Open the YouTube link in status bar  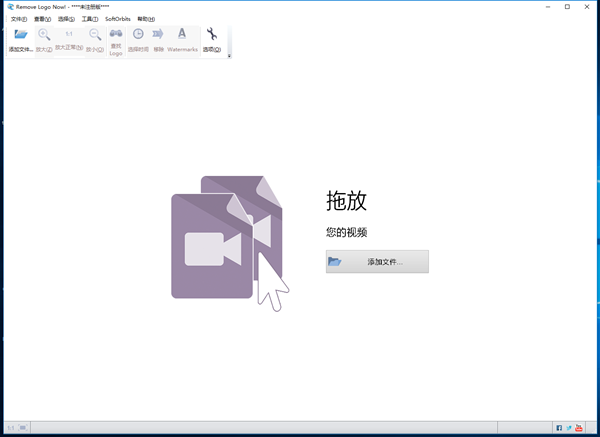click(x=579, y=427)
